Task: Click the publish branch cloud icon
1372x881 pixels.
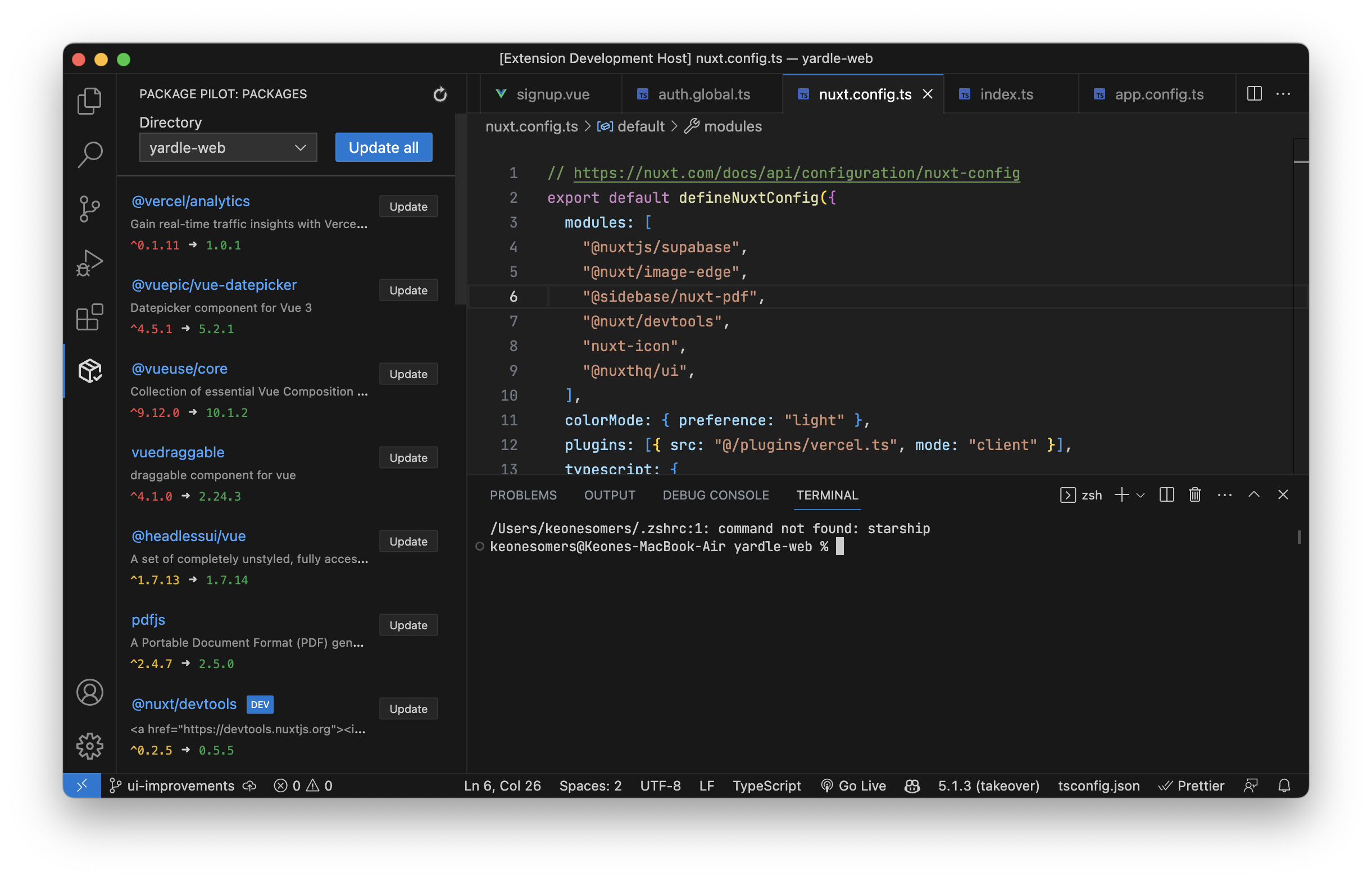Action: tap(249, 785)
